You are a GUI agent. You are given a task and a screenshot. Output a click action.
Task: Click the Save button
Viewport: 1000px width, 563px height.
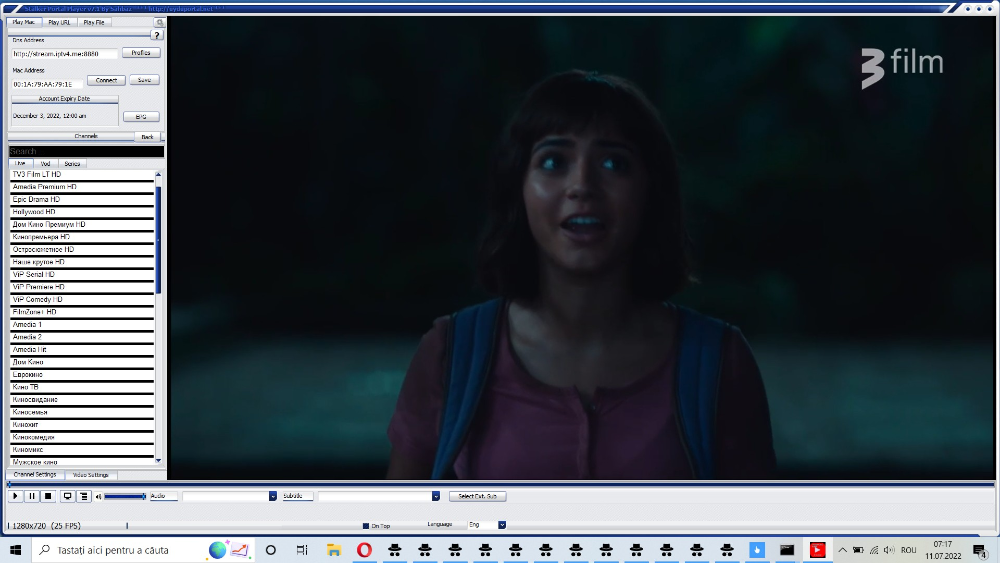tap(144, 80)
